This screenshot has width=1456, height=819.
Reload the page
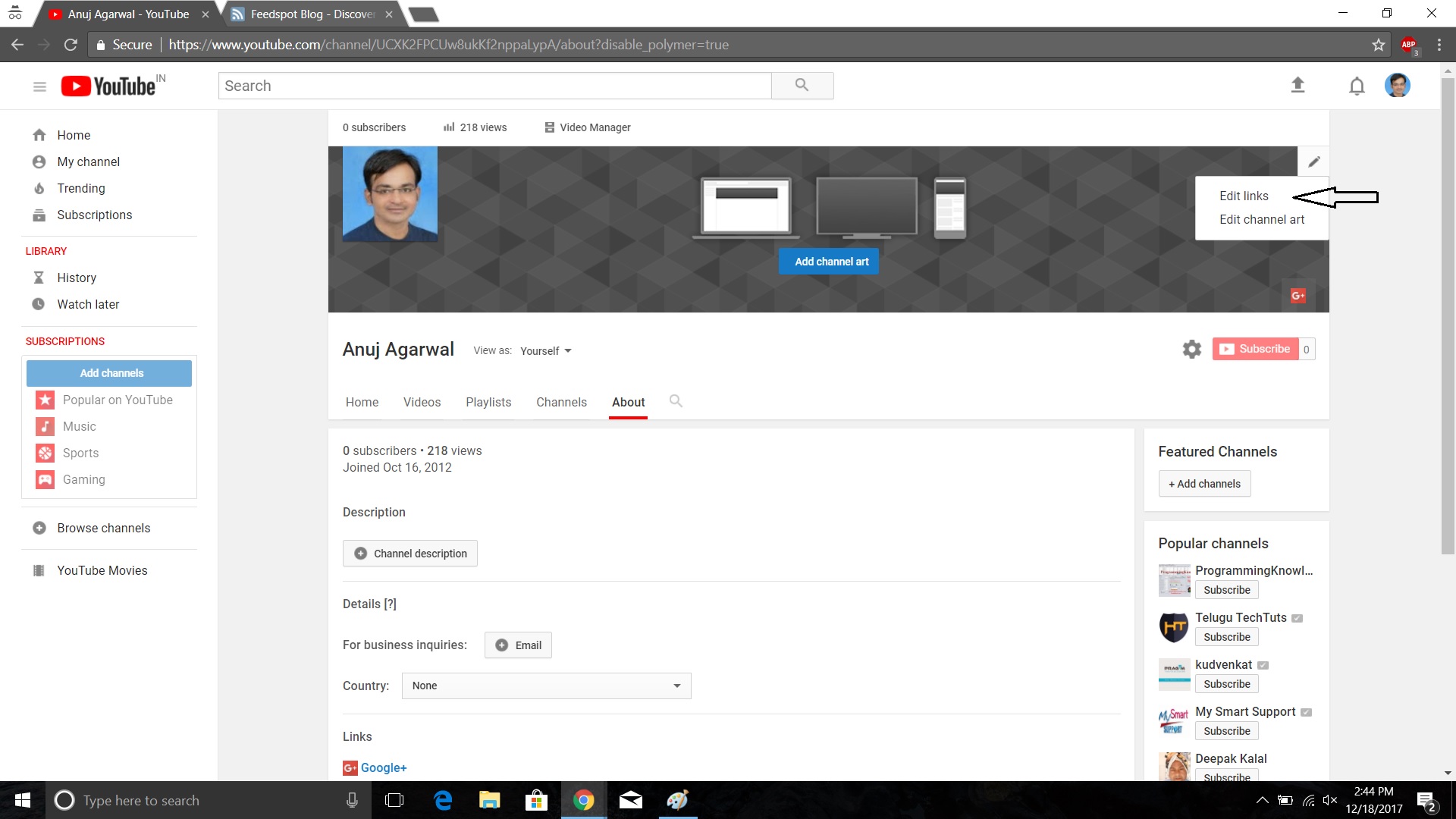click(x=71, y=45)
